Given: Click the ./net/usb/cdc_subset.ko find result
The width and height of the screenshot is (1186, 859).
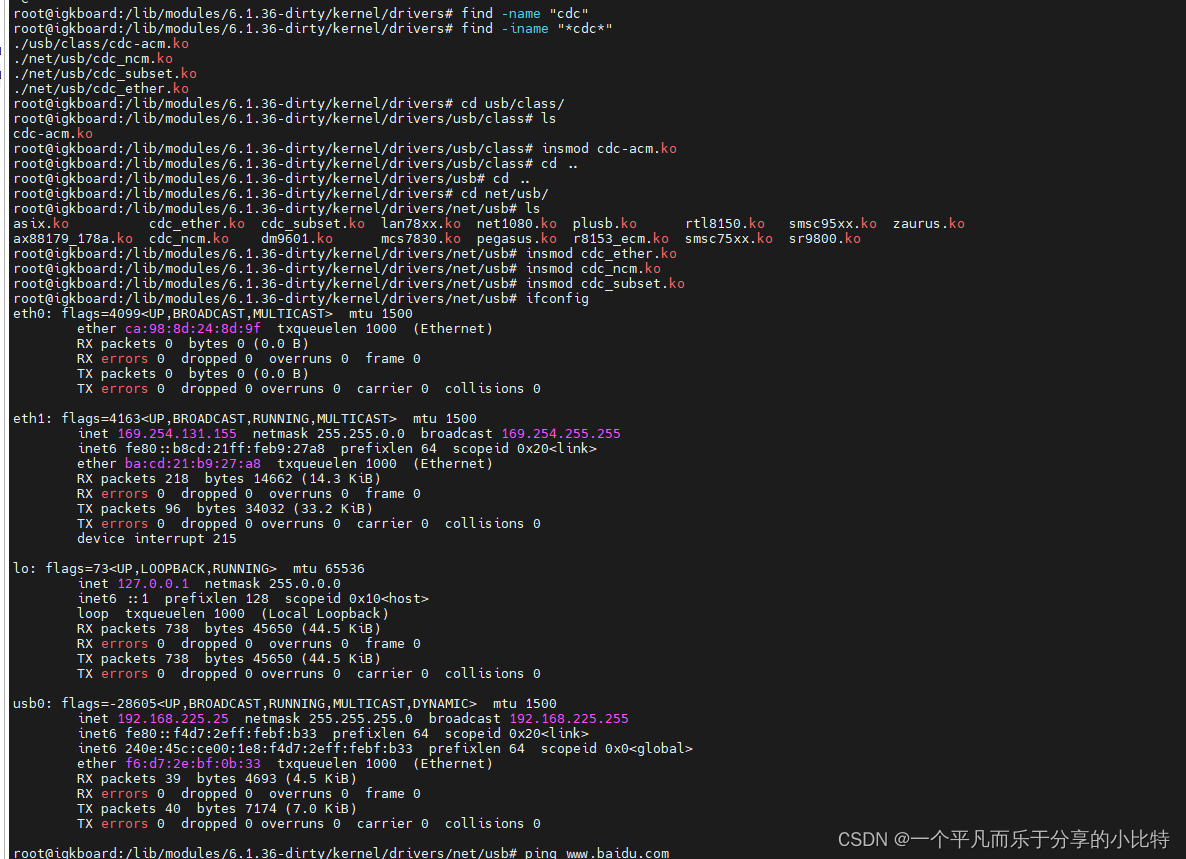Looking at the screenshot, I should (105, 74).
